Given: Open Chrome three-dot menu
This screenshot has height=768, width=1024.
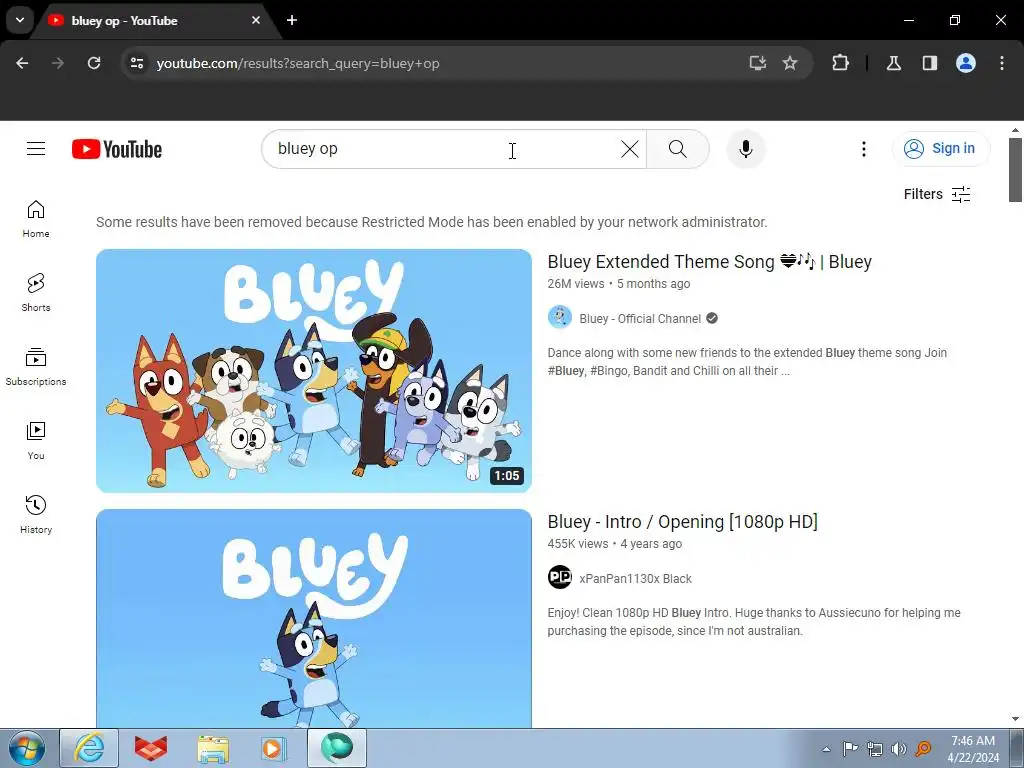Looking at the screenshot, I should point(1002,63).
